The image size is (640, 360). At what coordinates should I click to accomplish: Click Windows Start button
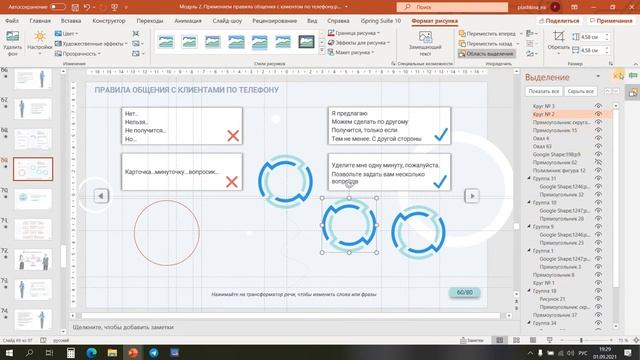click(9, 353)
